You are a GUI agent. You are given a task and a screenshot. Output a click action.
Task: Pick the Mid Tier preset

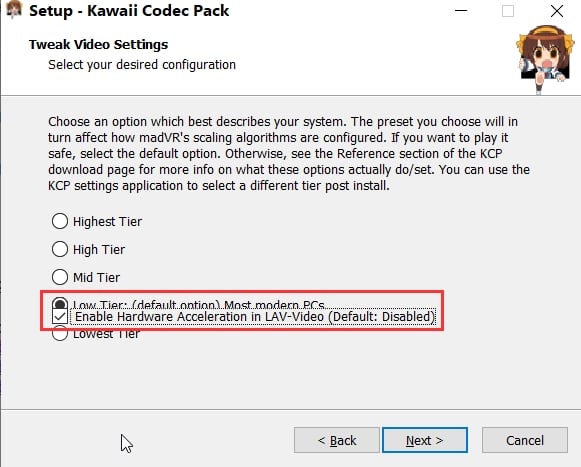pyautogui.click(x=60, y=277)
